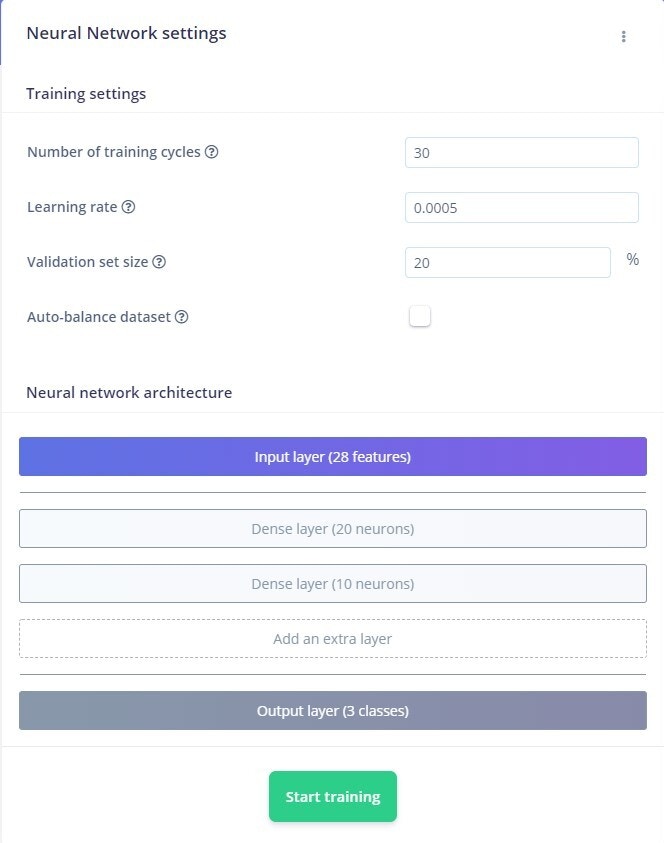Select the Input layer (28 features) block

[333, 456]
